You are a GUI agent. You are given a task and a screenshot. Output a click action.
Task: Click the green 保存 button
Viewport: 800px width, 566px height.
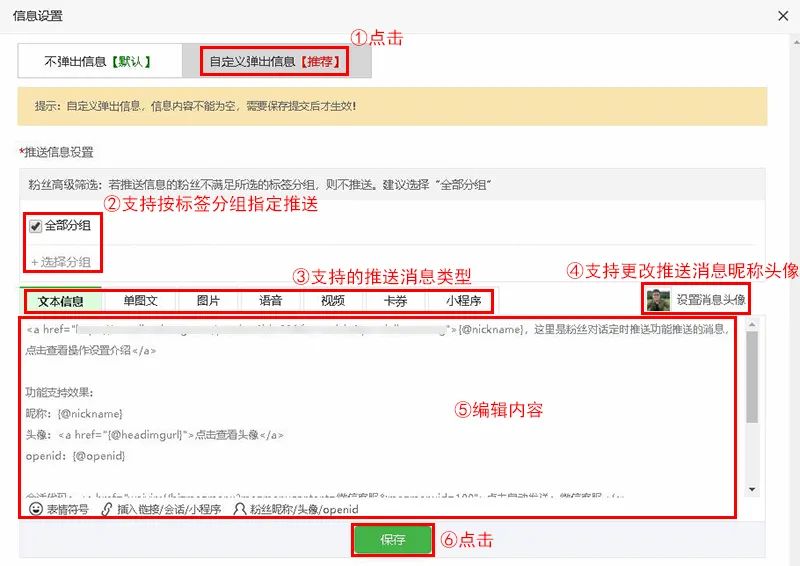(393, 539)
